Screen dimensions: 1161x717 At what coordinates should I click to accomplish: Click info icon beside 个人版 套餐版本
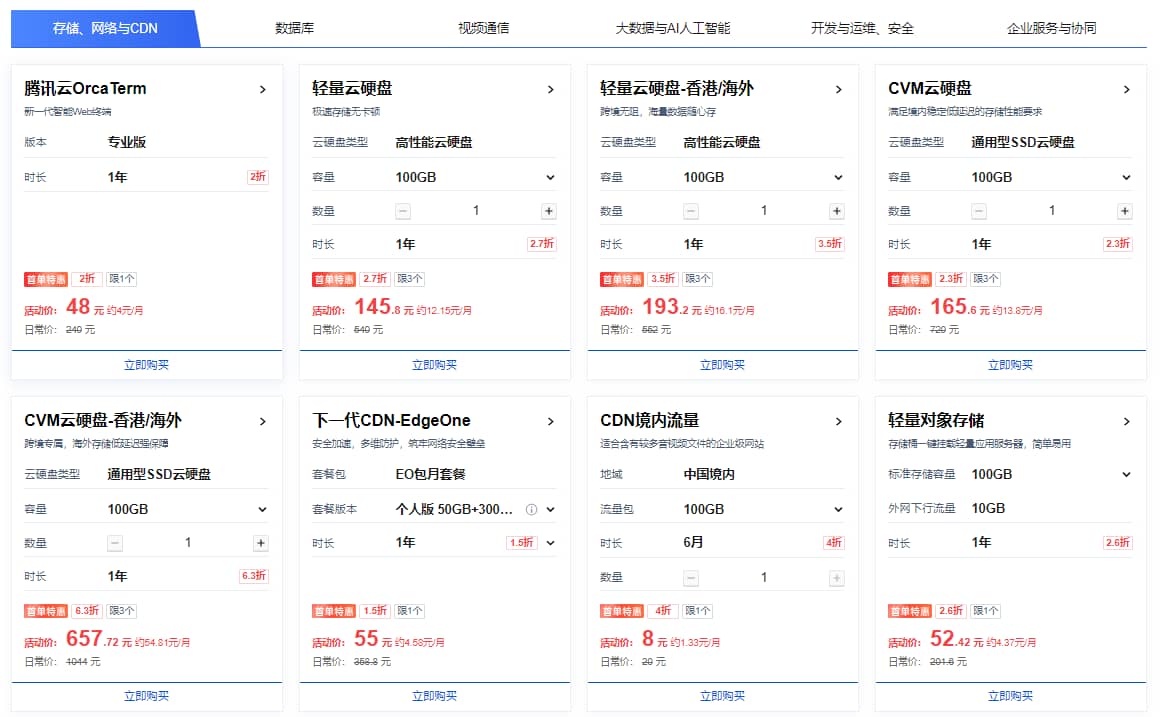point(531,509)
